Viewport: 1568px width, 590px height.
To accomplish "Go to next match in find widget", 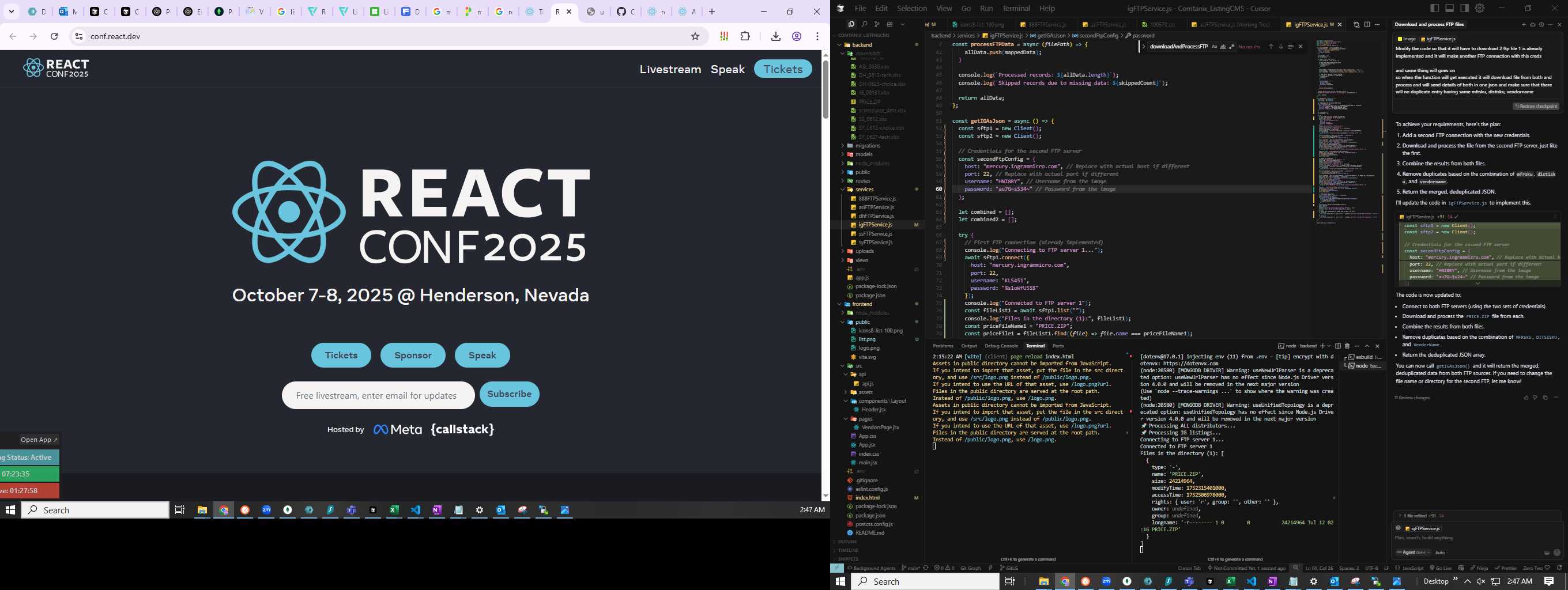I will point(1281,47).
